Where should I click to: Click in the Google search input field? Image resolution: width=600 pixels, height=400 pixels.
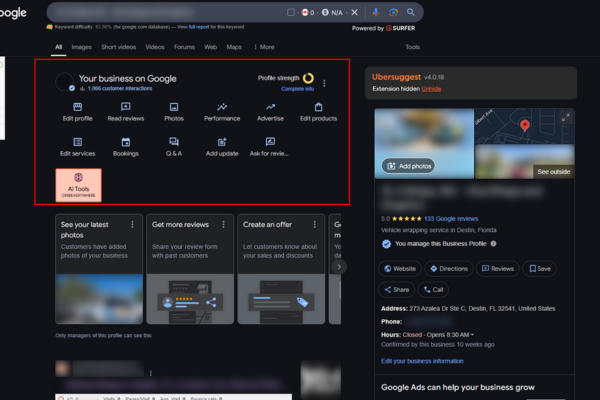click(168, 12)
